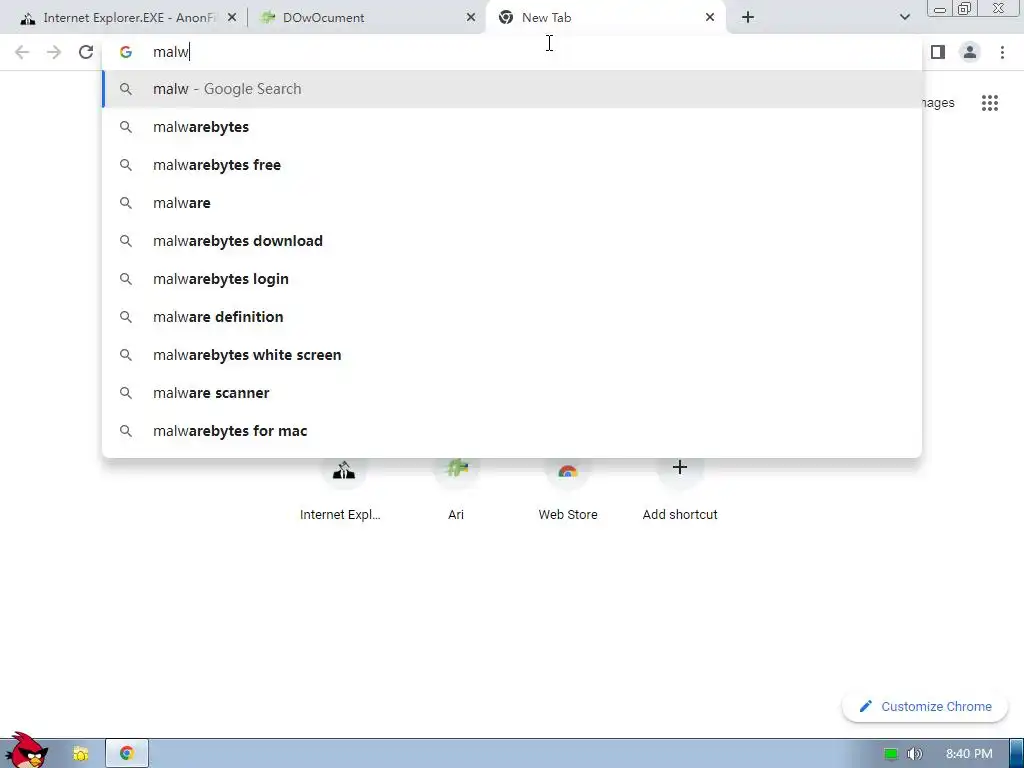Choose 'malw - Google Search' suggestion
This screenshot has height=768, width=1024.
click(x=512, y=89)
